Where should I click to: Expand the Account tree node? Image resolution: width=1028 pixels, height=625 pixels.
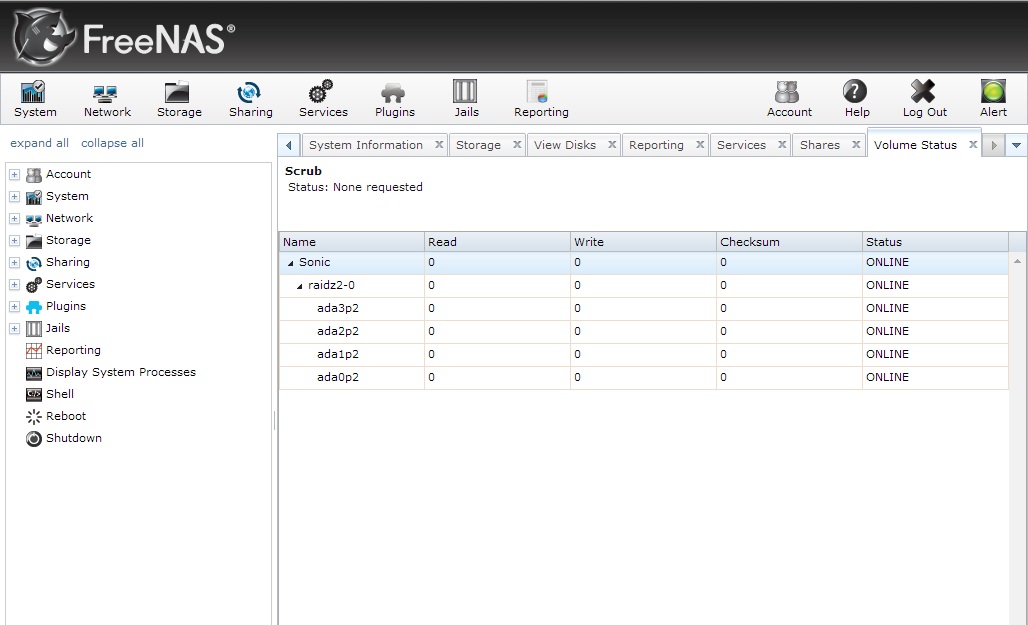pos(14,174)
